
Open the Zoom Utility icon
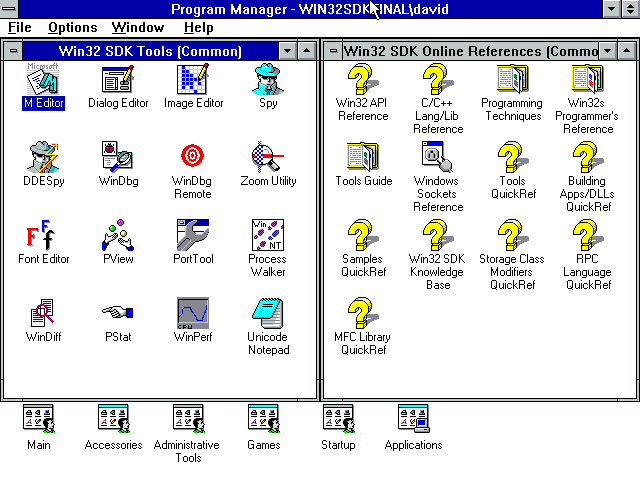pyautogui.click(x=267, y=157)
